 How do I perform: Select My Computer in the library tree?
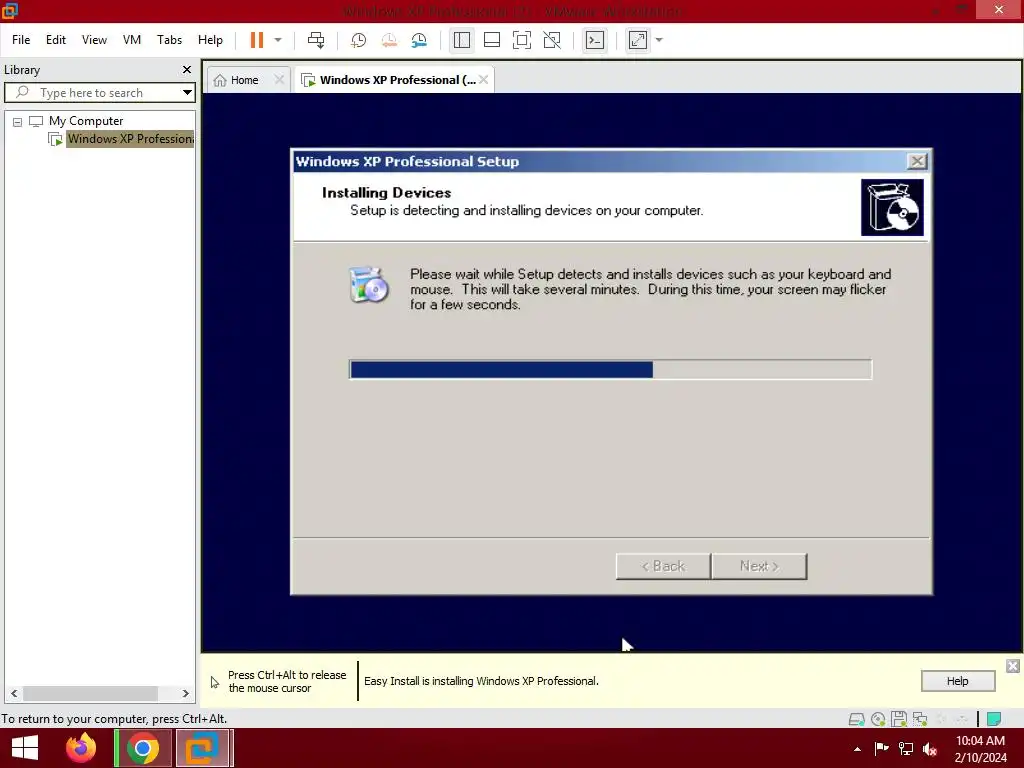point(86,121)
